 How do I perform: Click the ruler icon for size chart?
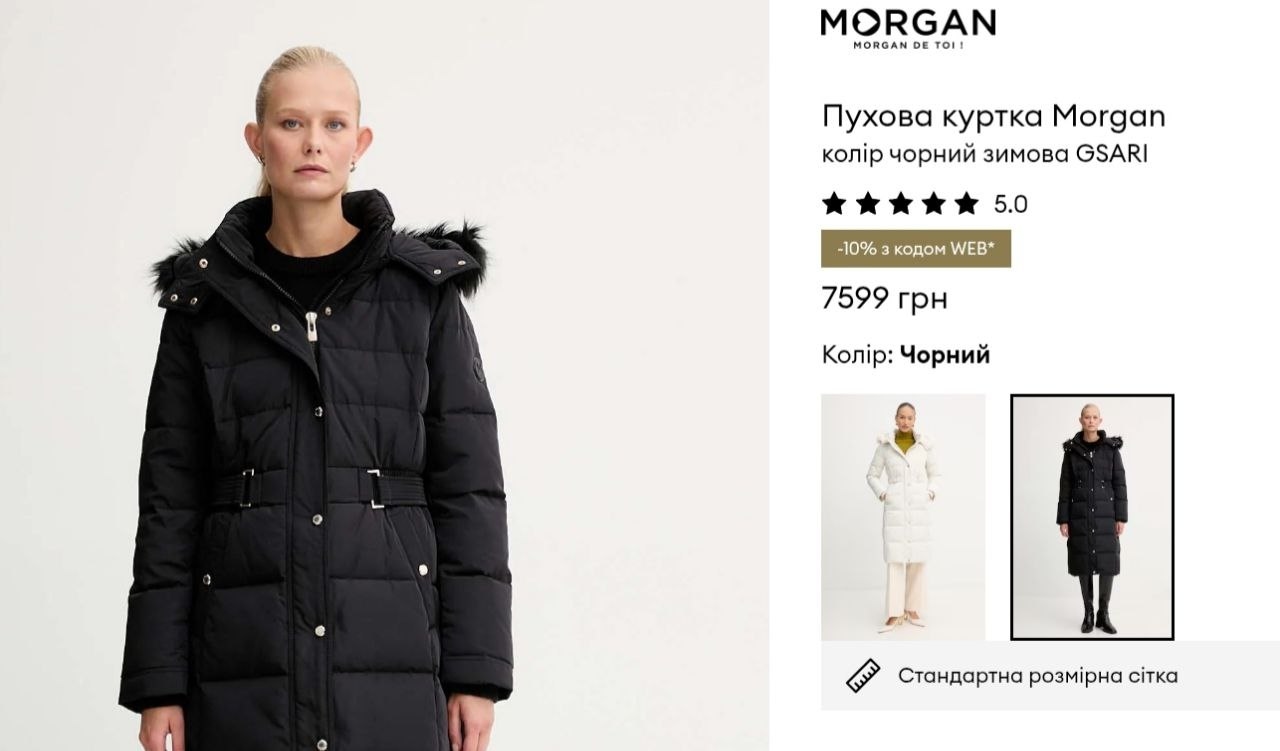click(x=863, y=676)
